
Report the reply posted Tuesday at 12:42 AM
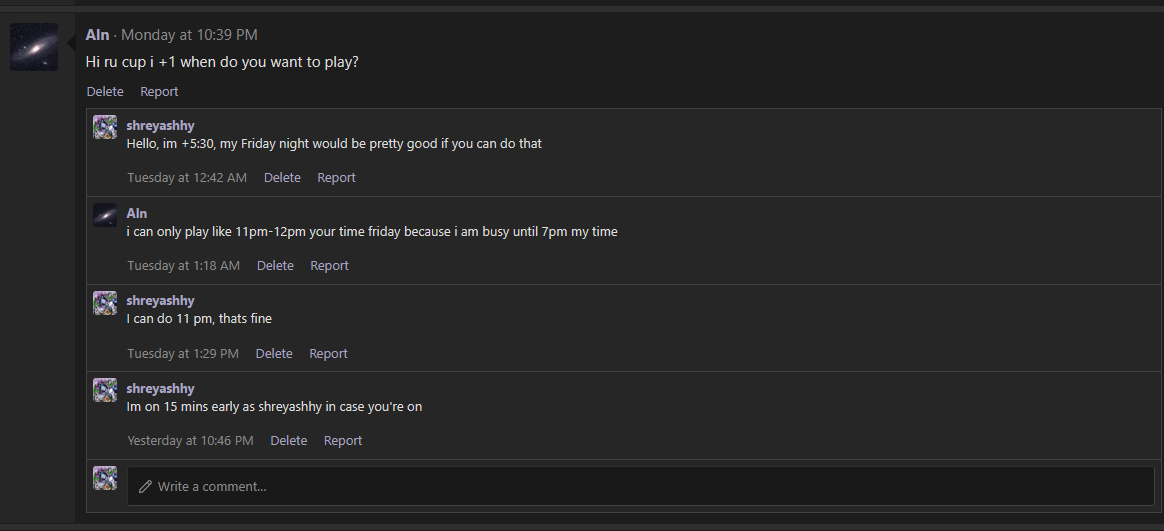point(336,178)
